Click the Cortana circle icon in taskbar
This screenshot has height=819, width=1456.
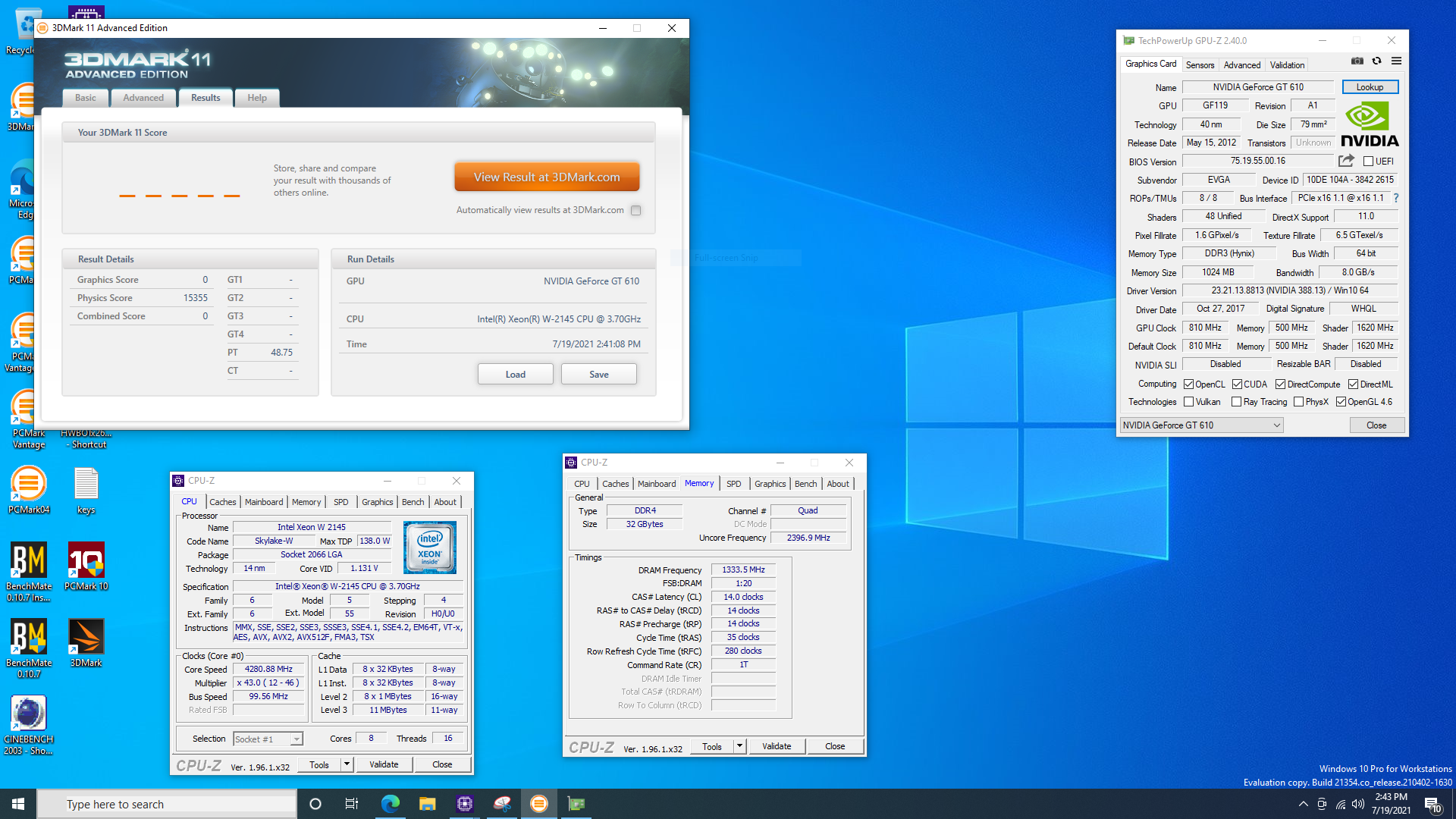tap(315, 804)
